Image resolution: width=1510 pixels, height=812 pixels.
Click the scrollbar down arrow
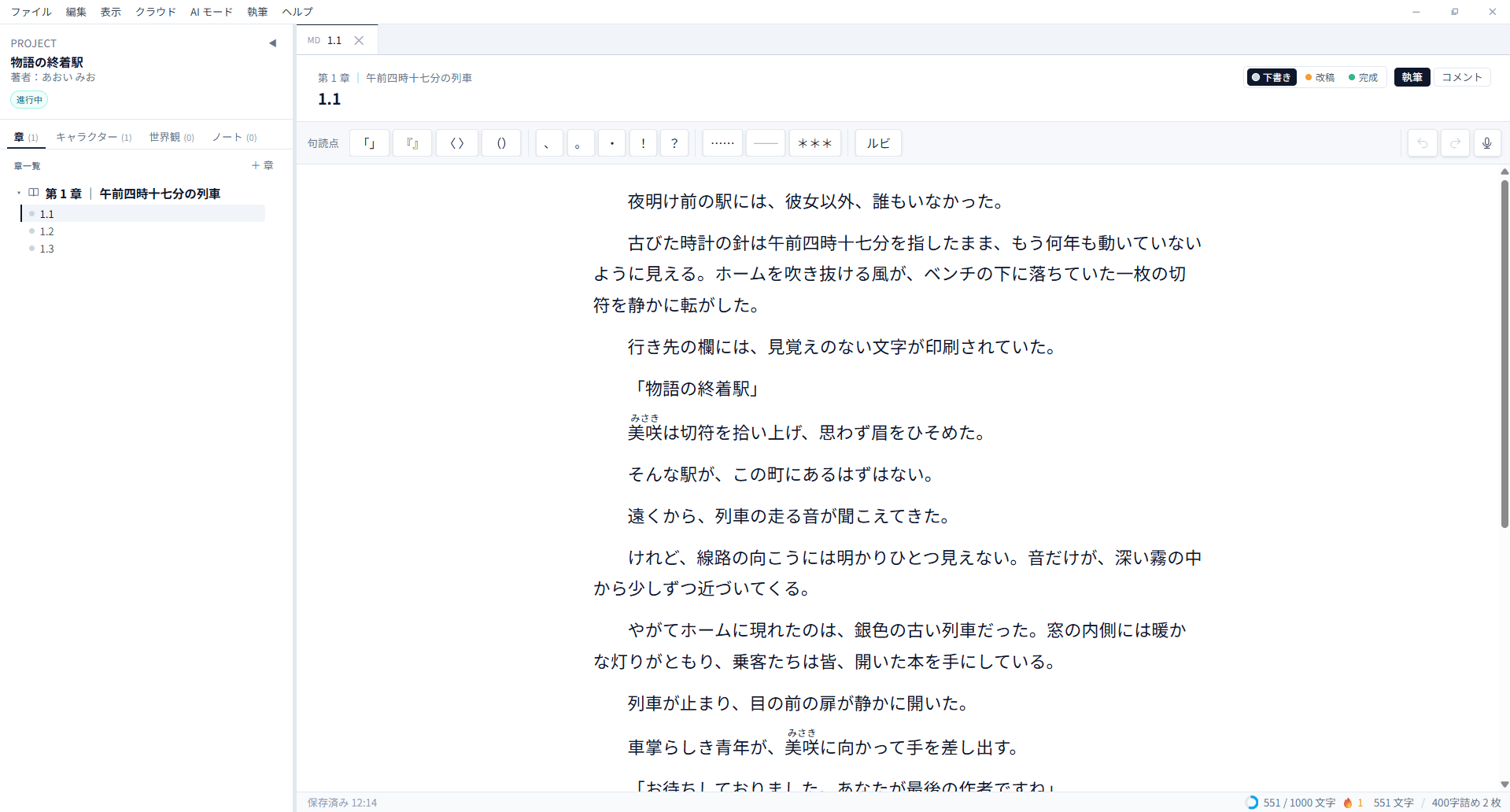(1504, 784)
